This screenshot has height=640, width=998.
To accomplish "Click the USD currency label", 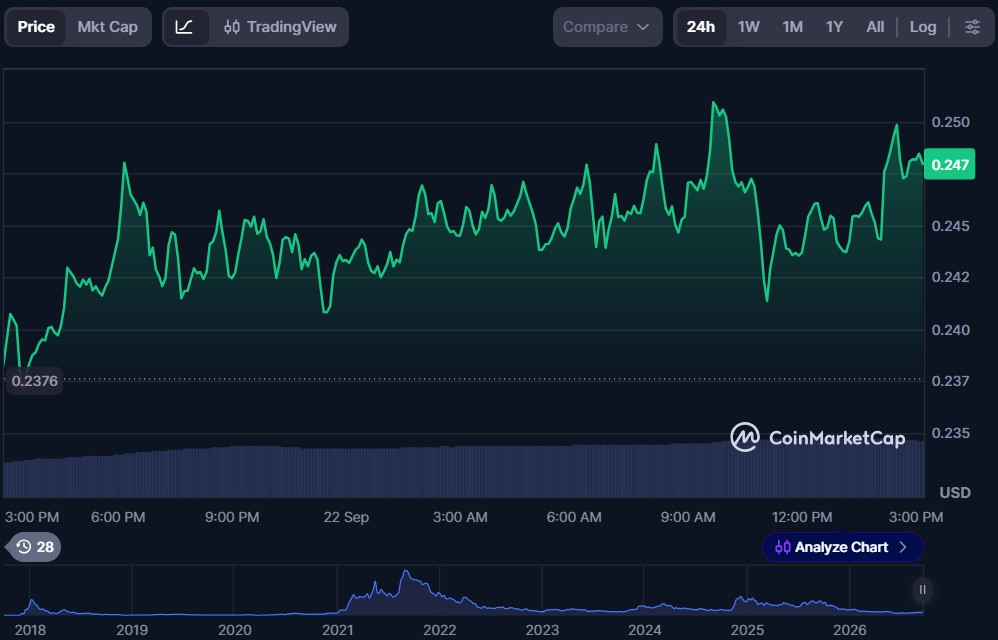I will click(955, 492).
